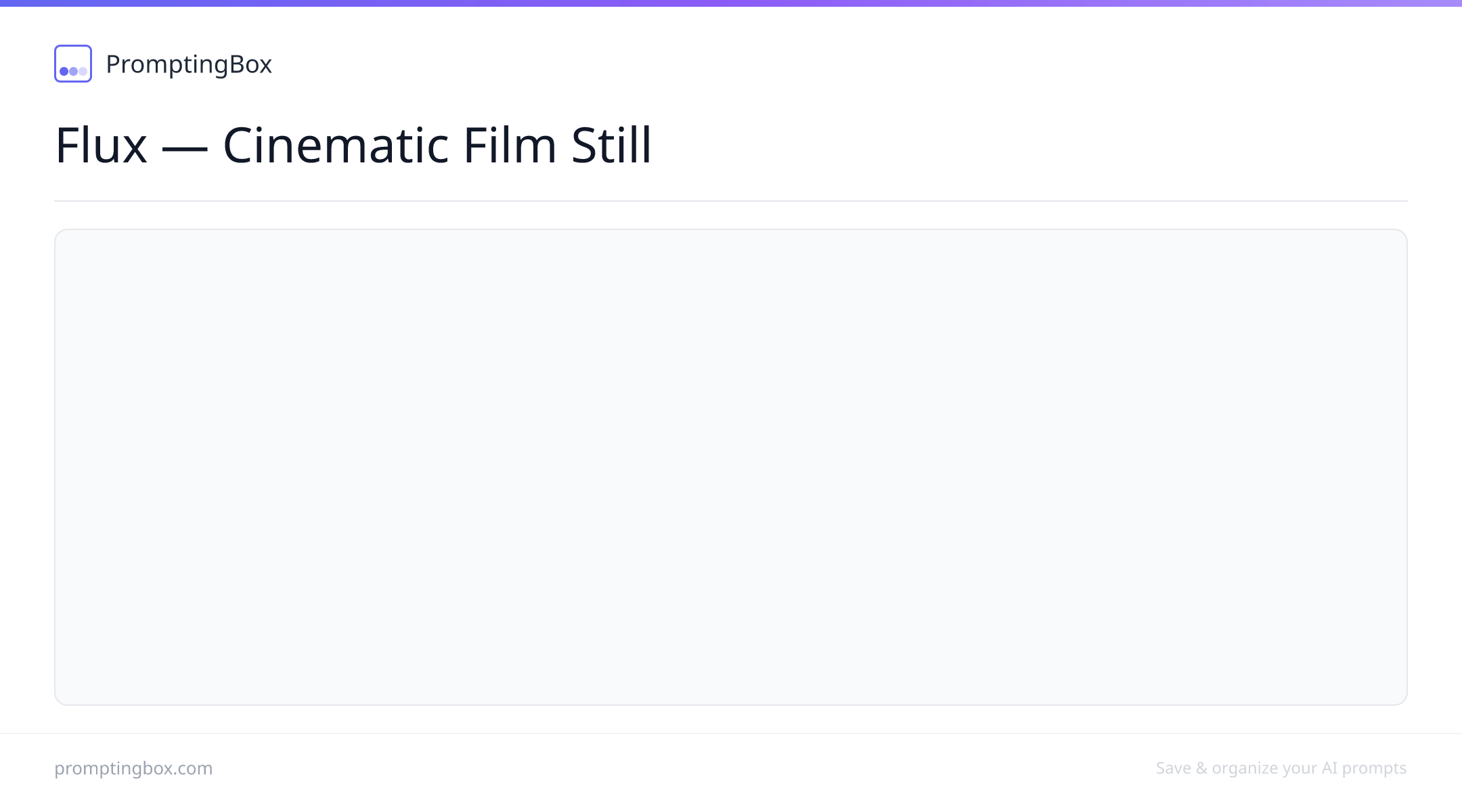Screen dimensions: 1462x812
Task: Click 'Save & organize your AI prompts' tagline
Action: (1281, 768)
